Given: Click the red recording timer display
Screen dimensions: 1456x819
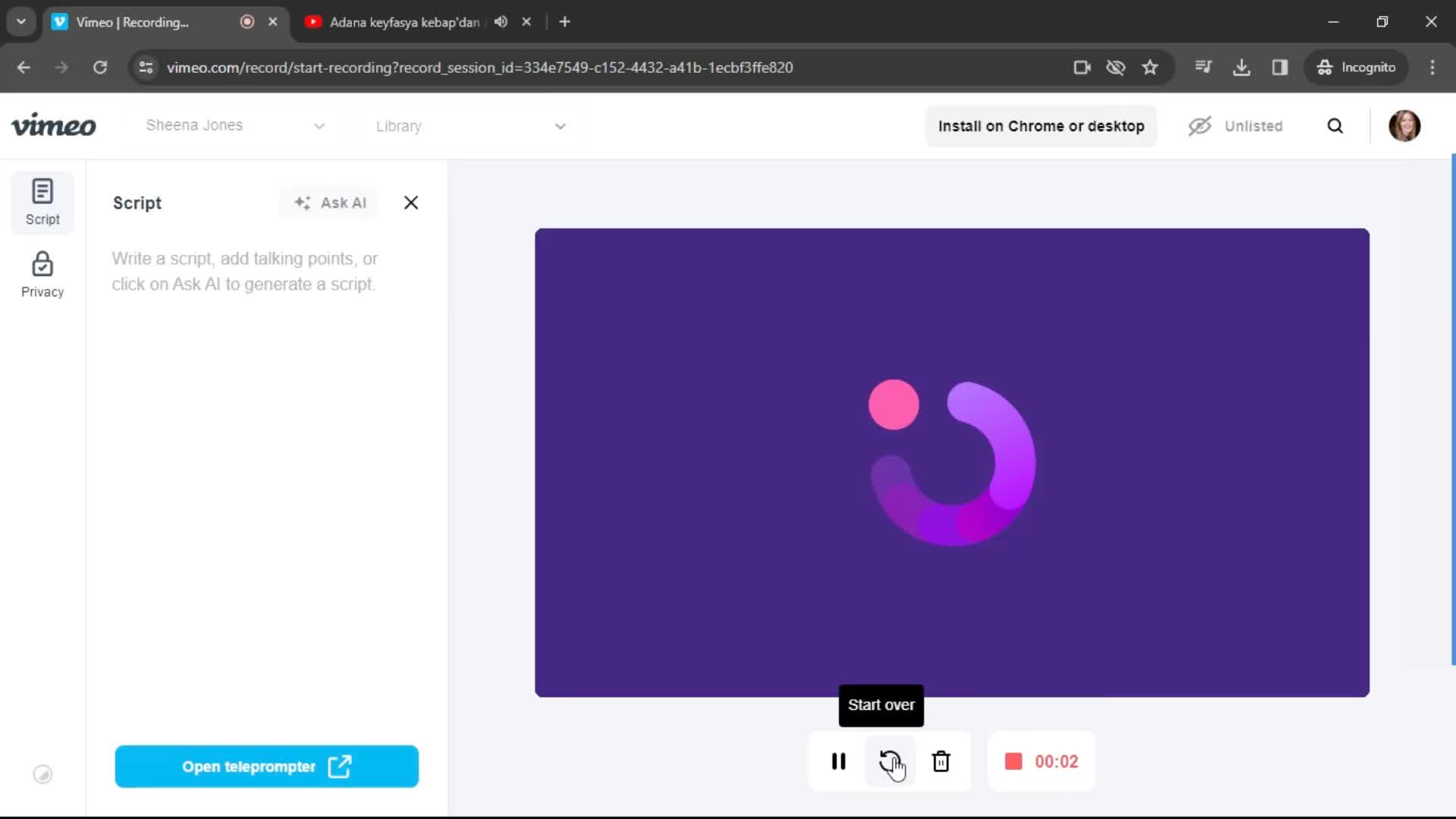Looking at the screenshot, I should (1041, 762).
